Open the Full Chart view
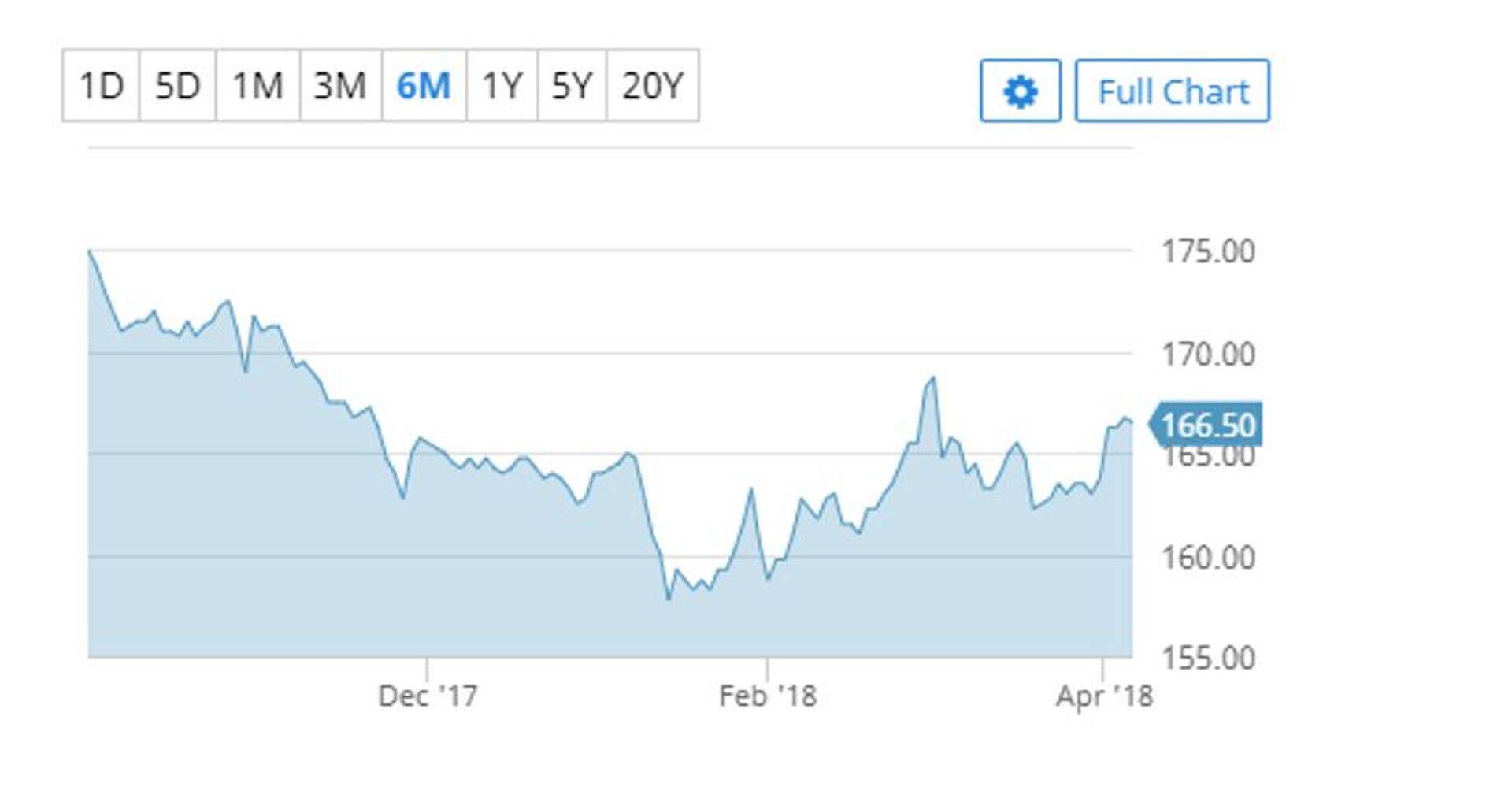1512x787 pixels. (1173, 91)
